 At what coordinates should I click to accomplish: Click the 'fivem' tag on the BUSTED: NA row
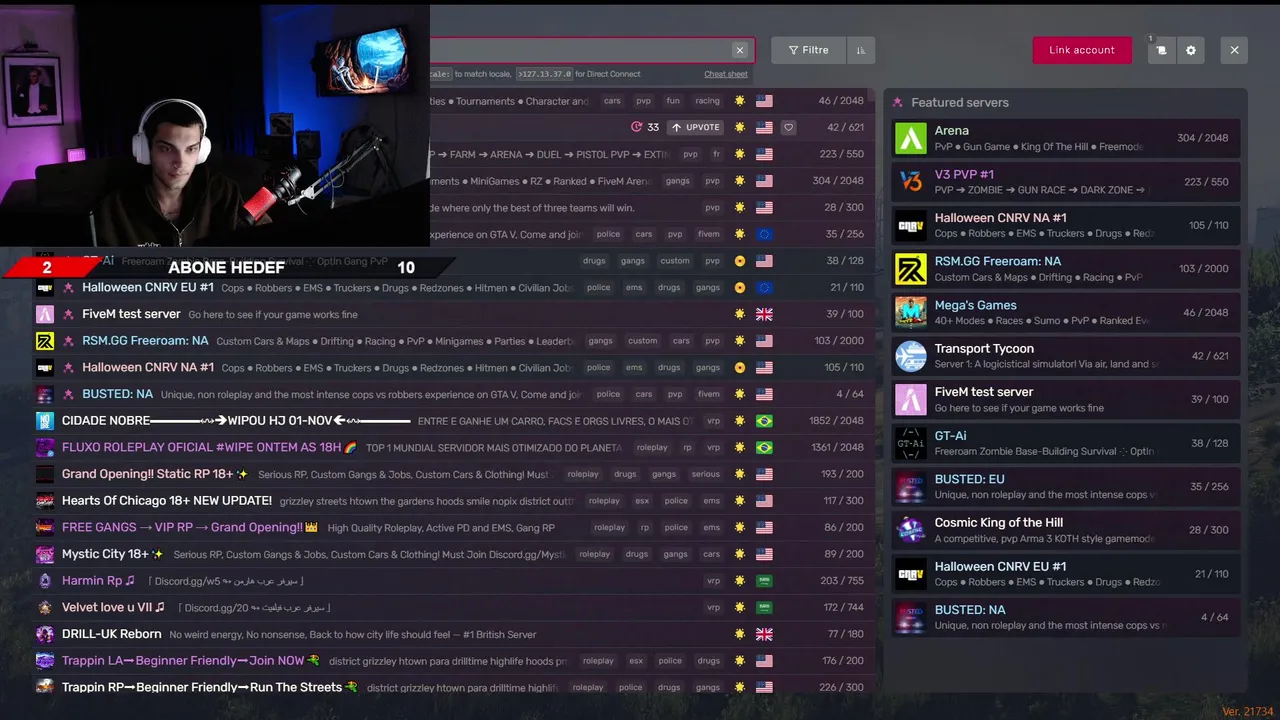coord(709,394)
